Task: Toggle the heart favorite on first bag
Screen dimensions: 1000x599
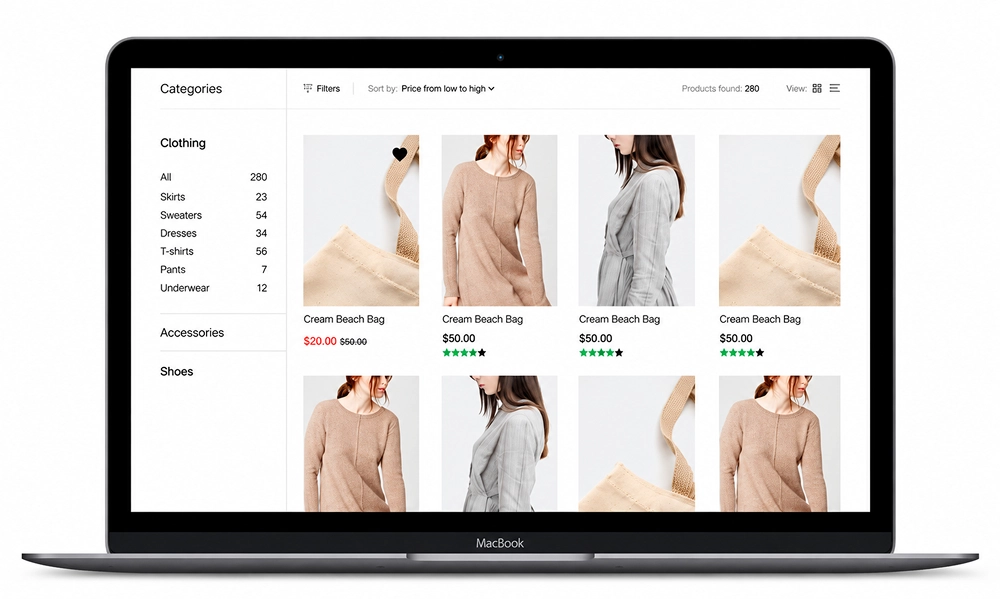Action: (x=399, y=154)
